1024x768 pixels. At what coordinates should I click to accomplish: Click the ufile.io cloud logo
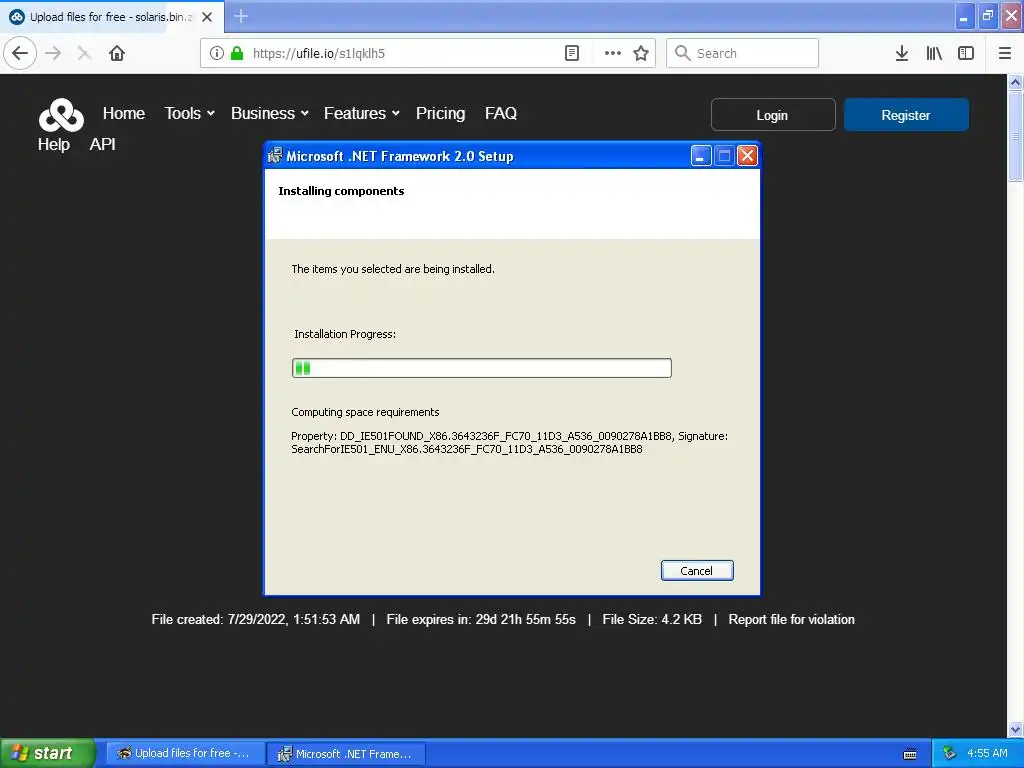61,115
